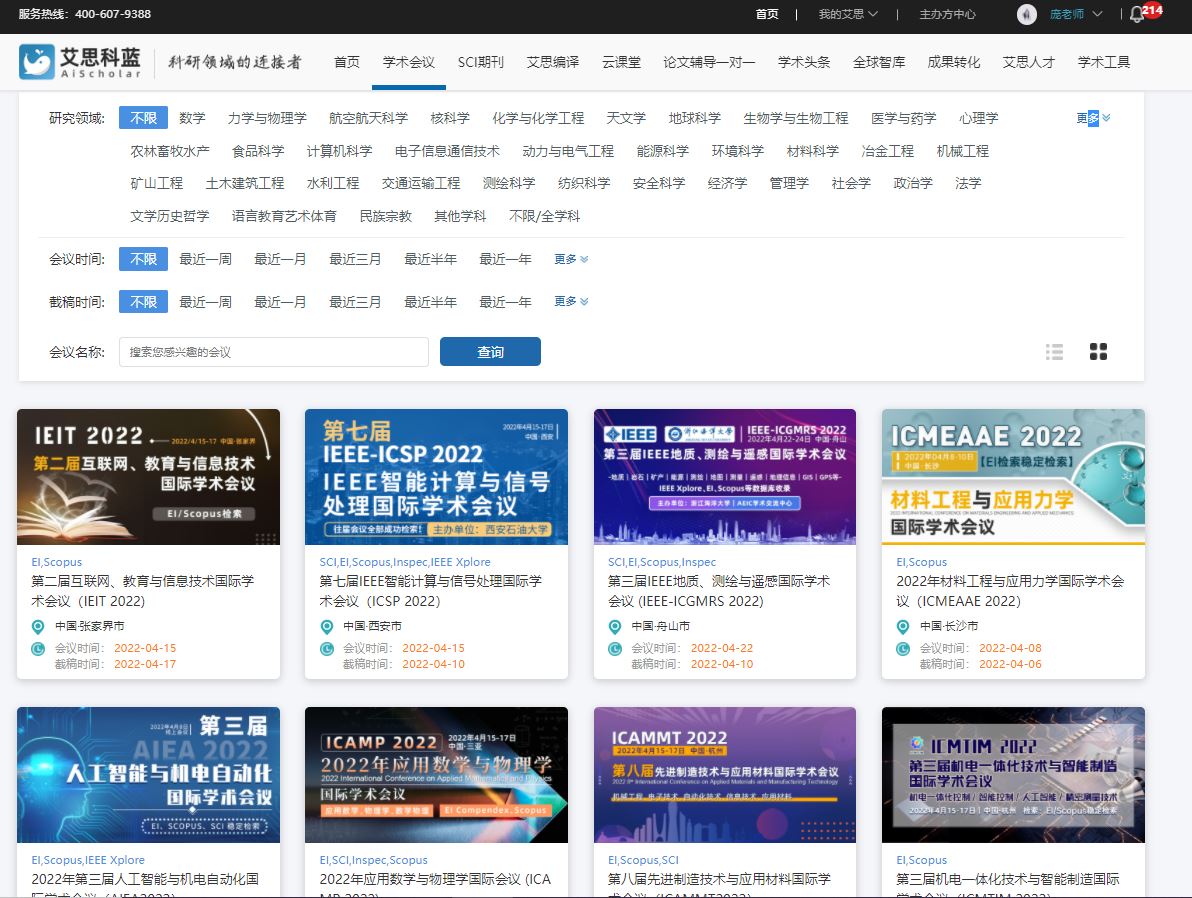Image resolution: width=1192 pixels, height=898 pixels.
Task: Click the AiScholar whale logo
Action: point(37,62)
